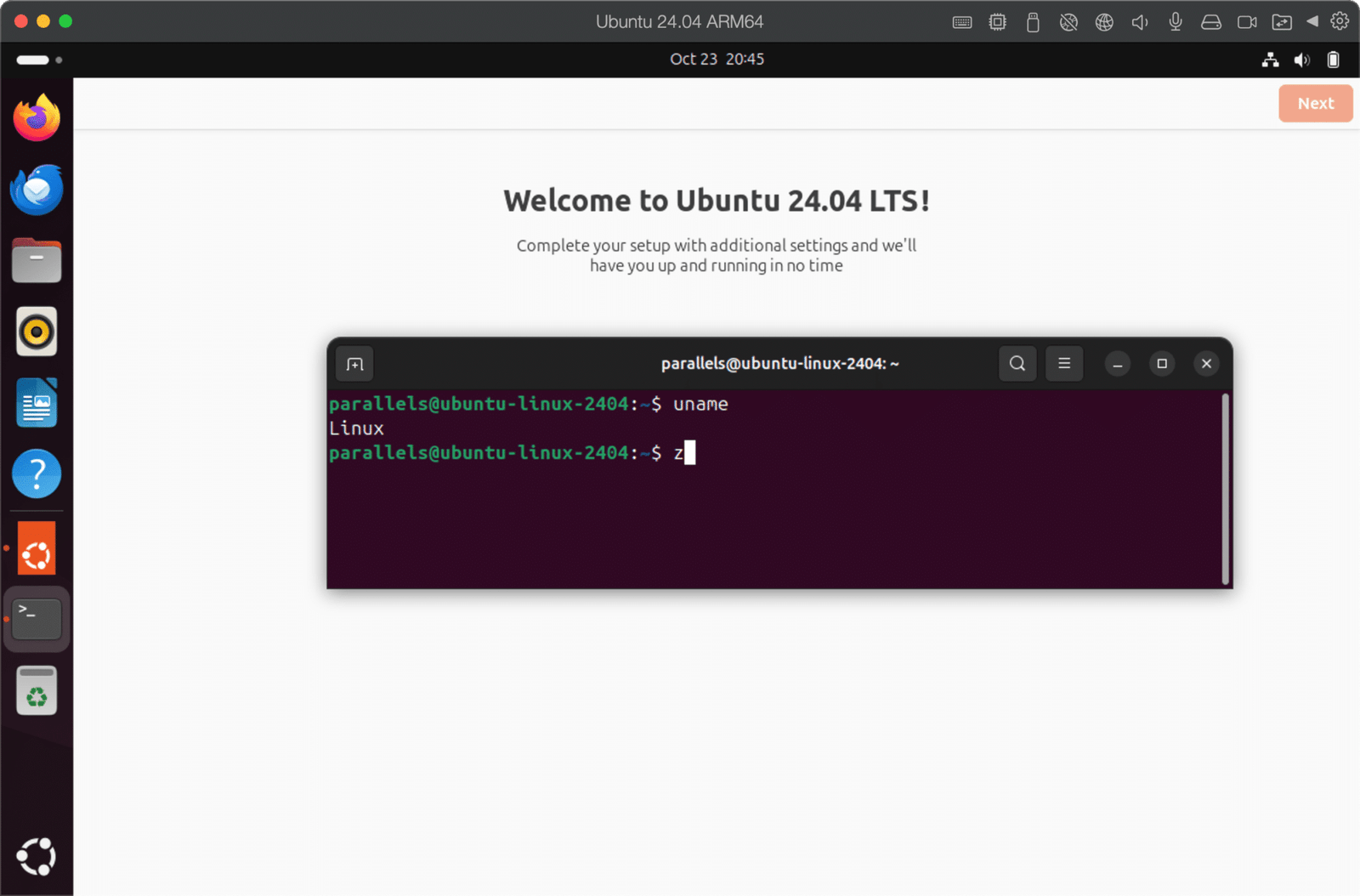Open Rhythmbox music player from the dock
Screen dimensions: 1360x896
point(37,331)
